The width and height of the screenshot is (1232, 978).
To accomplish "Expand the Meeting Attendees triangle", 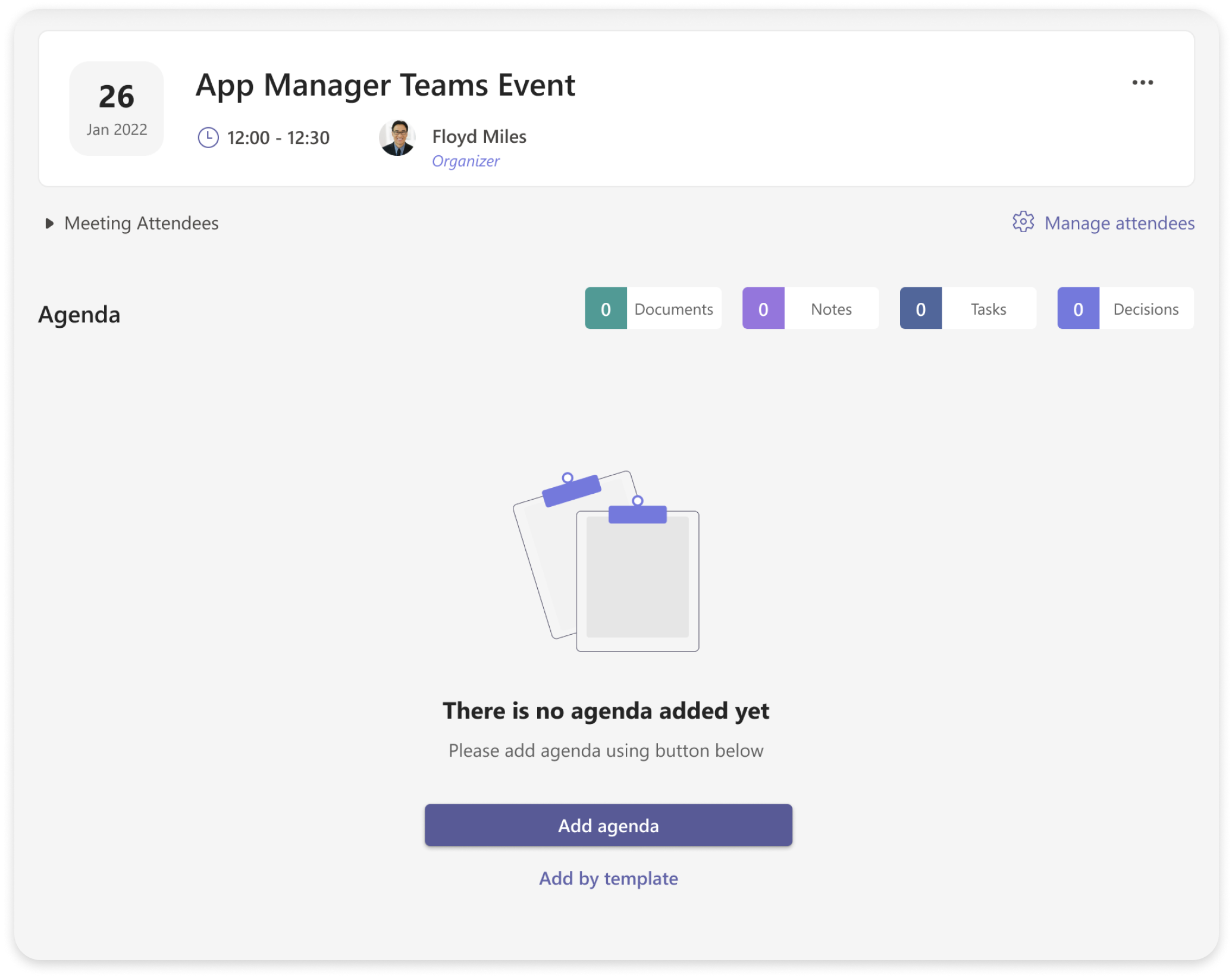I will click(49, 223).
